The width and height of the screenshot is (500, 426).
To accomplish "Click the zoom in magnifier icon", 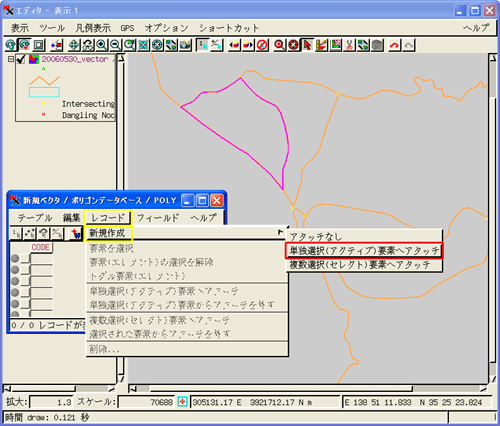I will click(x=102, y=45).
